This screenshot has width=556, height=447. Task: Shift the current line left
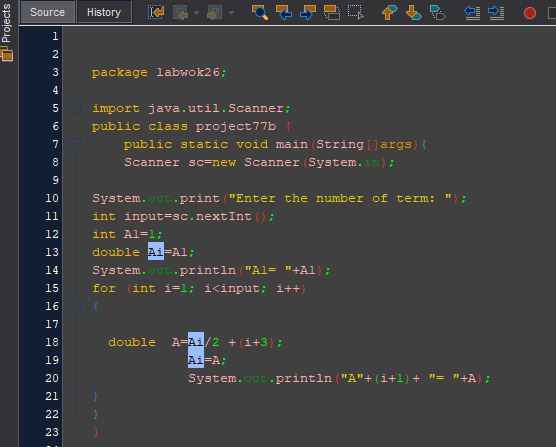tap(472, 12)
